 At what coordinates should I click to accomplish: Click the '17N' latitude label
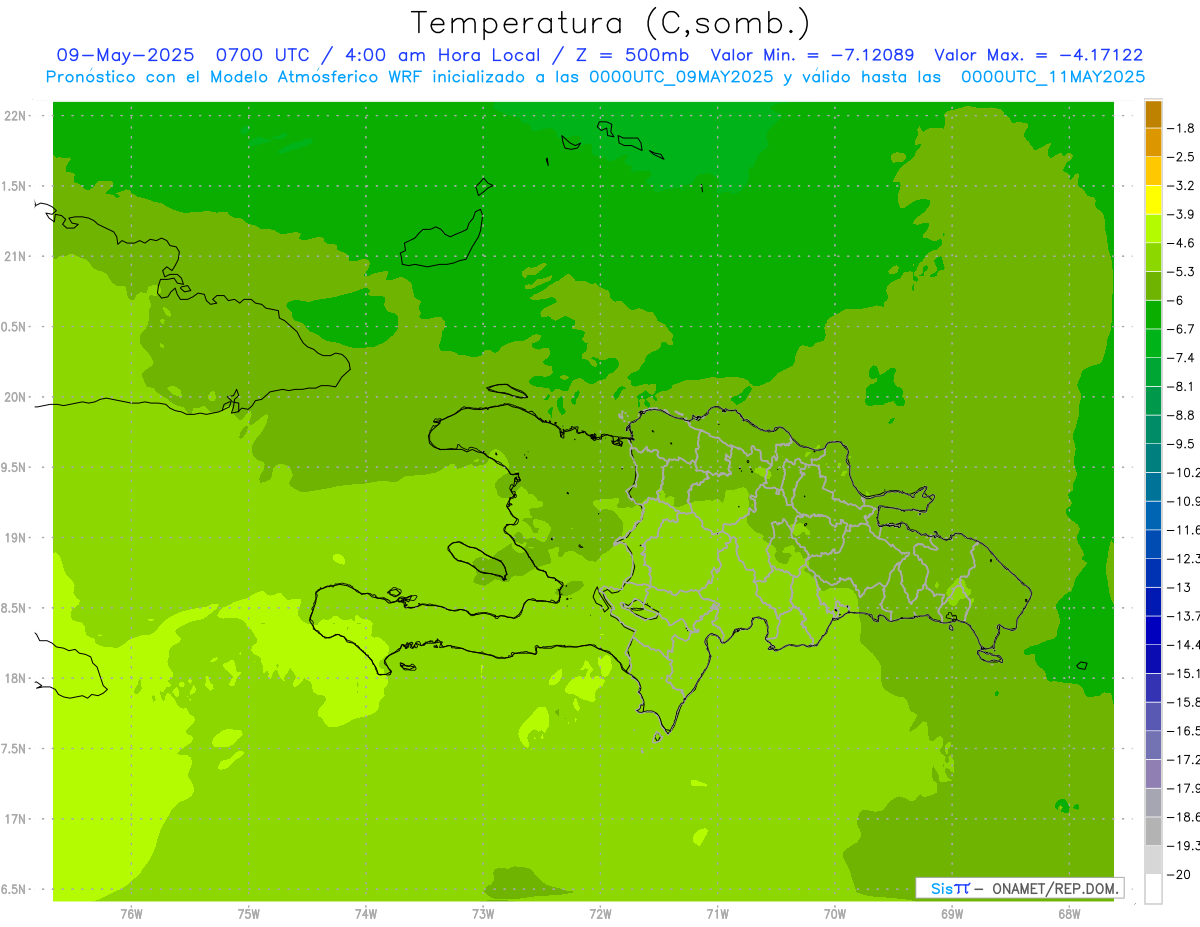point(16,819)
